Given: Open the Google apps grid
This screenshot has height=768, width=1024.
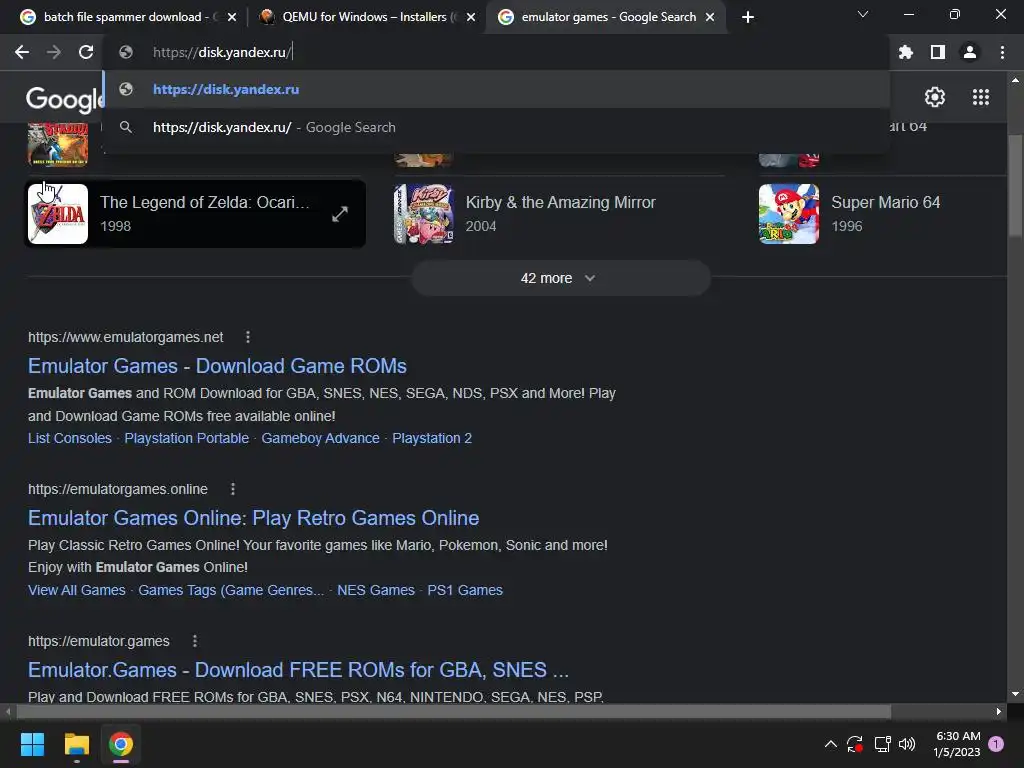Looking at the screenshot, I should pyautogui.click(x=980, y=97).
